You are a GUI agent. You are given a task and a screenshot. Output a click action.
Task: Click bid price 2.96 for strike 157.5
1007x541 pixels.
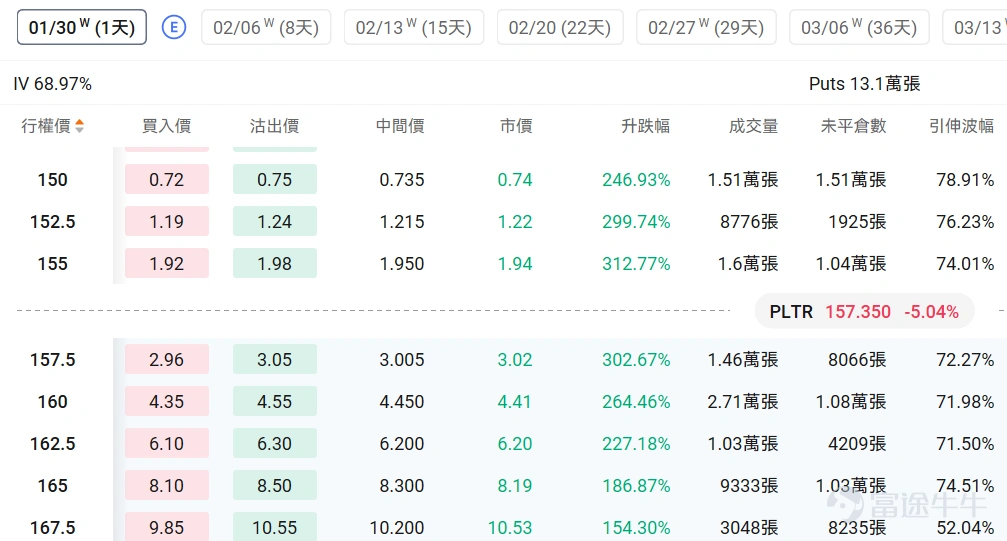coord(167,359)
